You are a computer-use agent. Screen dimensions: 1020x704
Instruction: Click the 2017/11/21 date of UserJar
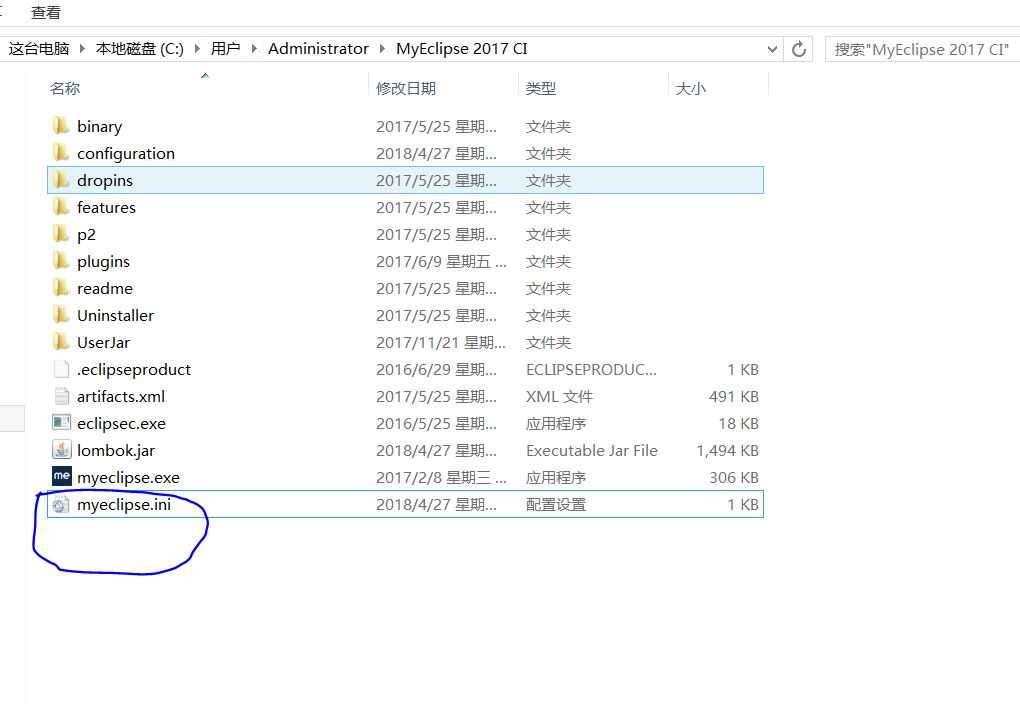click(441, 342)
